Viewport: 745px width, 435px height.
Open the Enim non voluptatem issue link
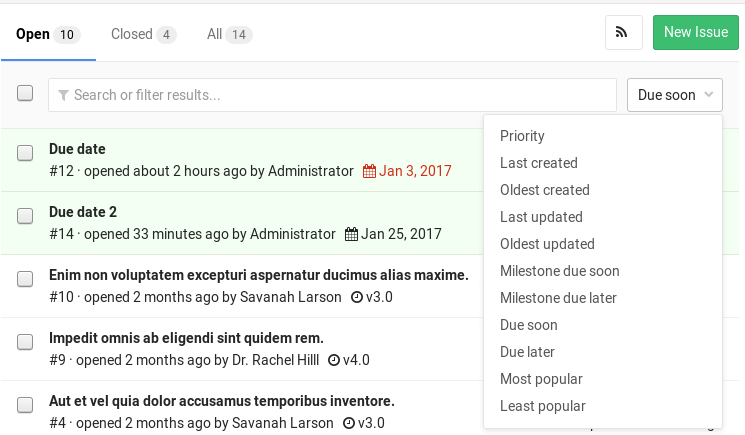click(259, 275)
